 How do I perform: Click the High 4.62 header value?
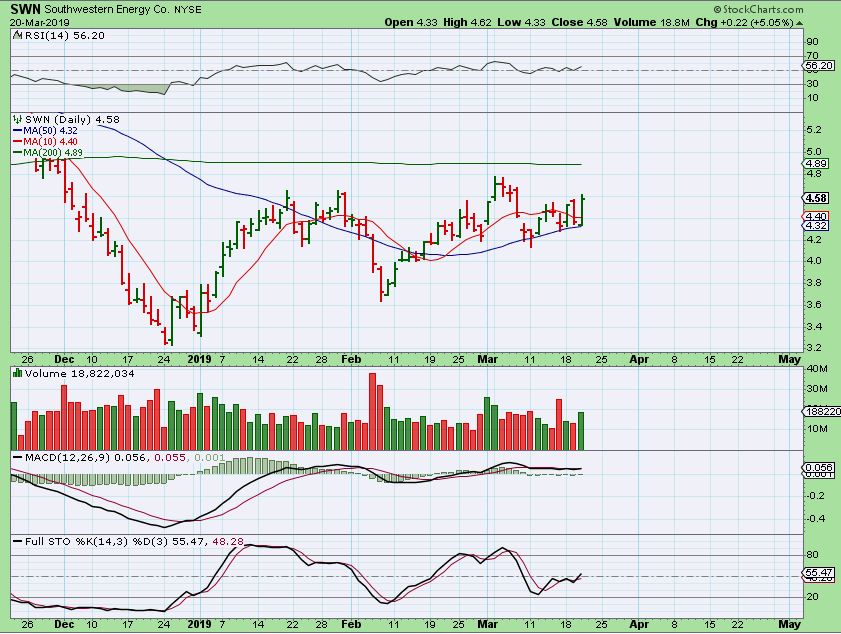(x=467, y=23)
